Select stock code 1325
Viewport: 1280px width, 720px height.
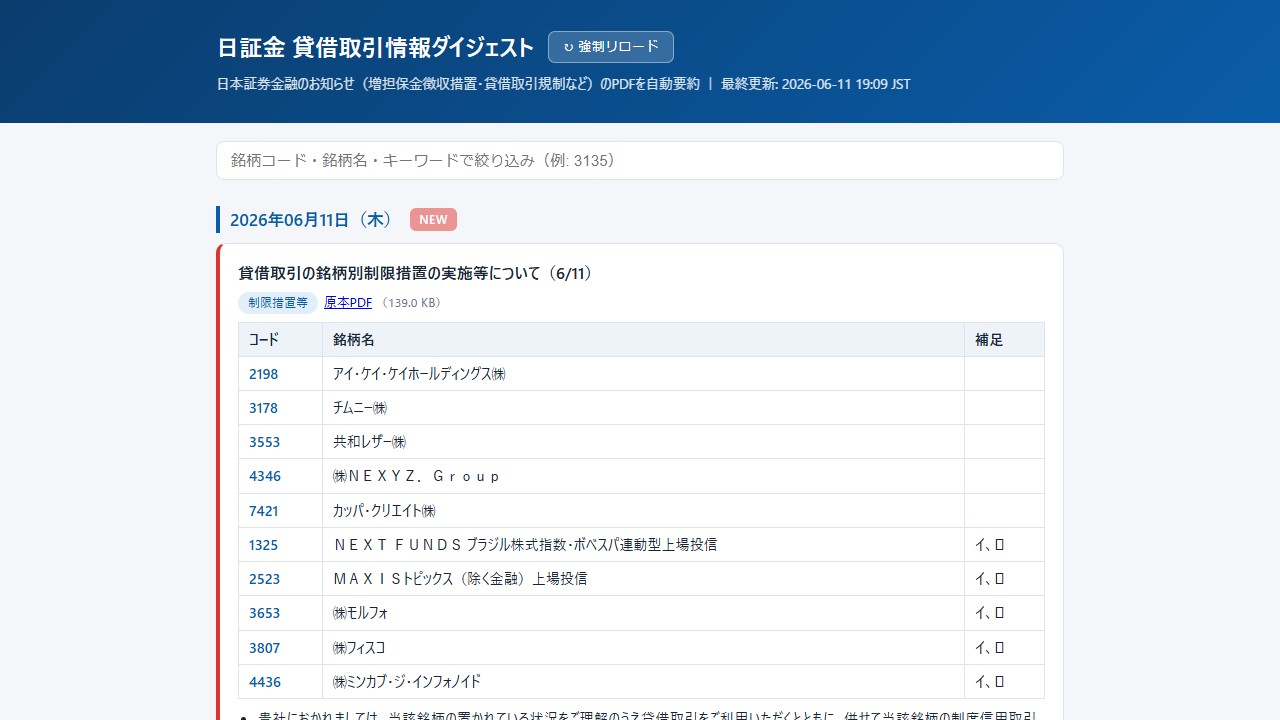coord(264,545)
